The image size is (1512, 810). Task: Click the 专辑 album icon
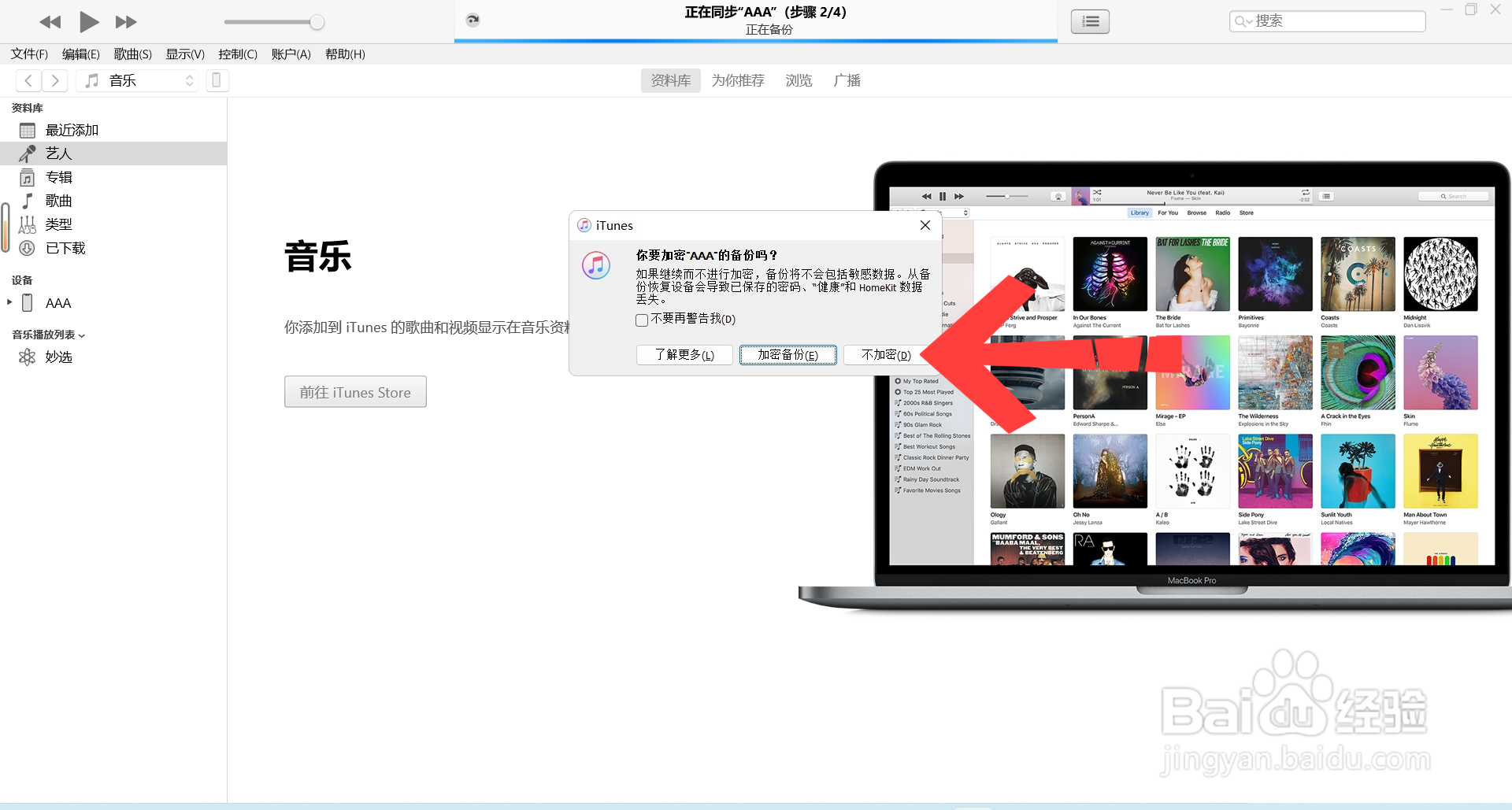(x=28, y=177)
